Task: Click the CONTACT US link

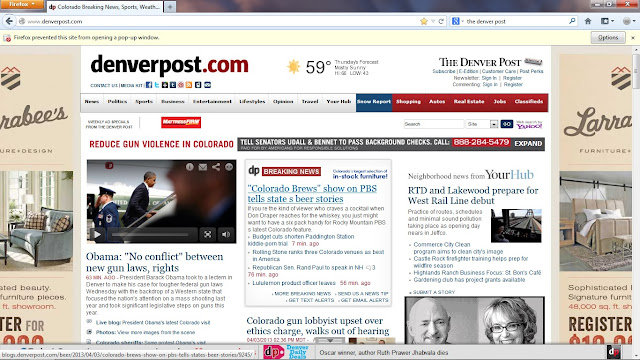Action: (x=104, y=85)
